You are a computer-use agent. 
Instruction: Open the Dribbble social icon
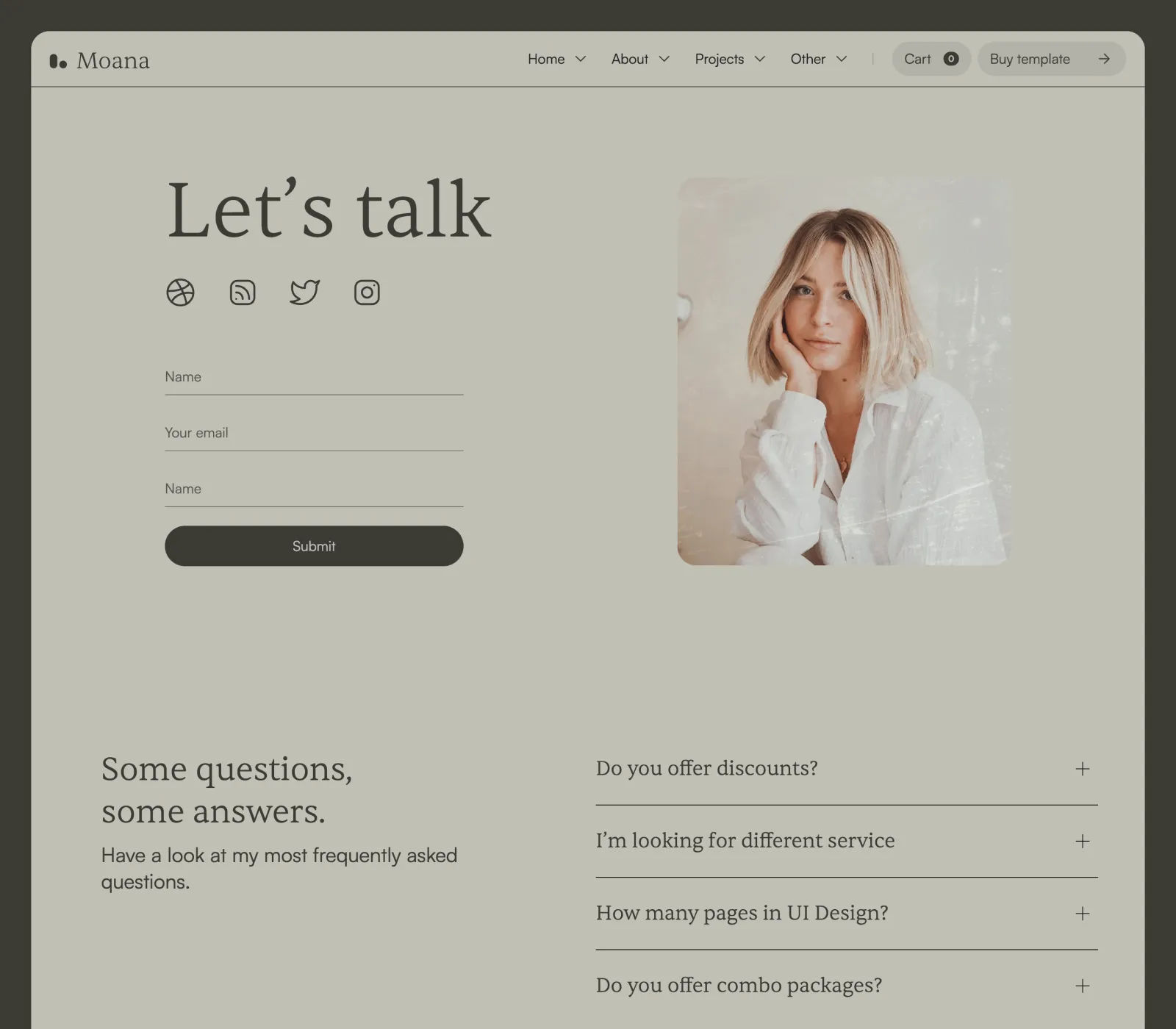180,293
